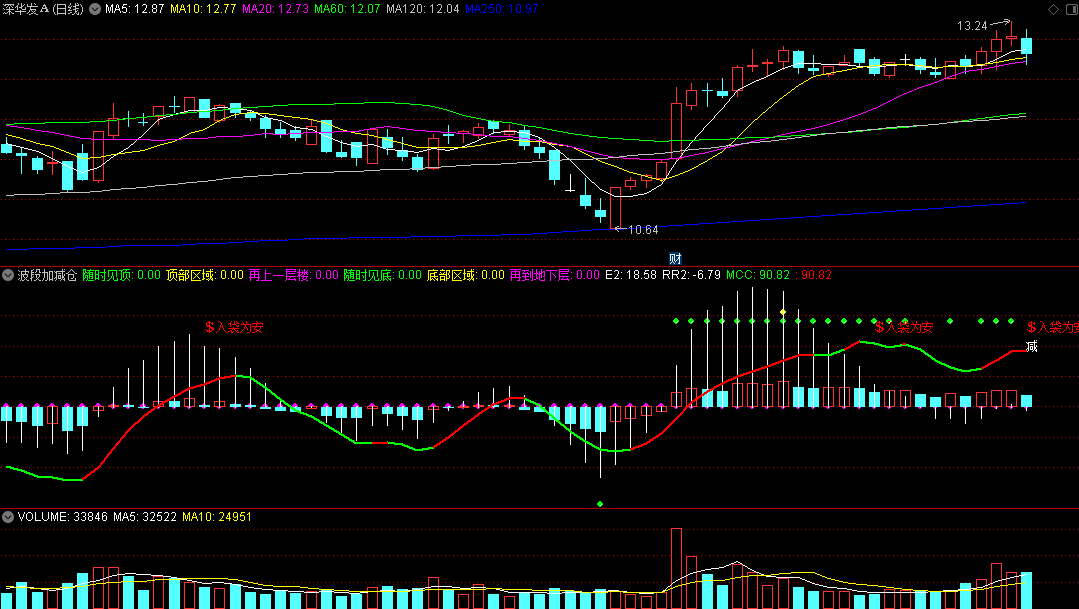1079x609 pixels.
Task: Click the E2: 18.58 value
Action: coord(631,275)
